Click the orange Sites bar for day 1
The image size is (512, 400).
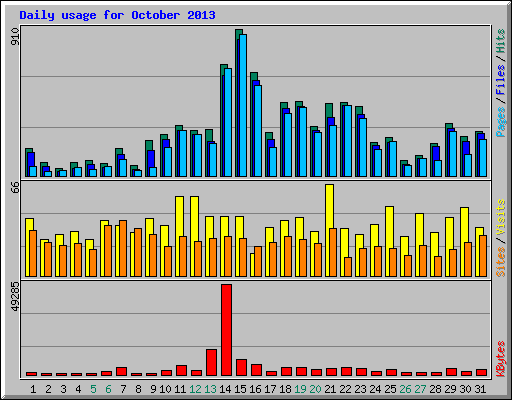(x=33, y=253)
